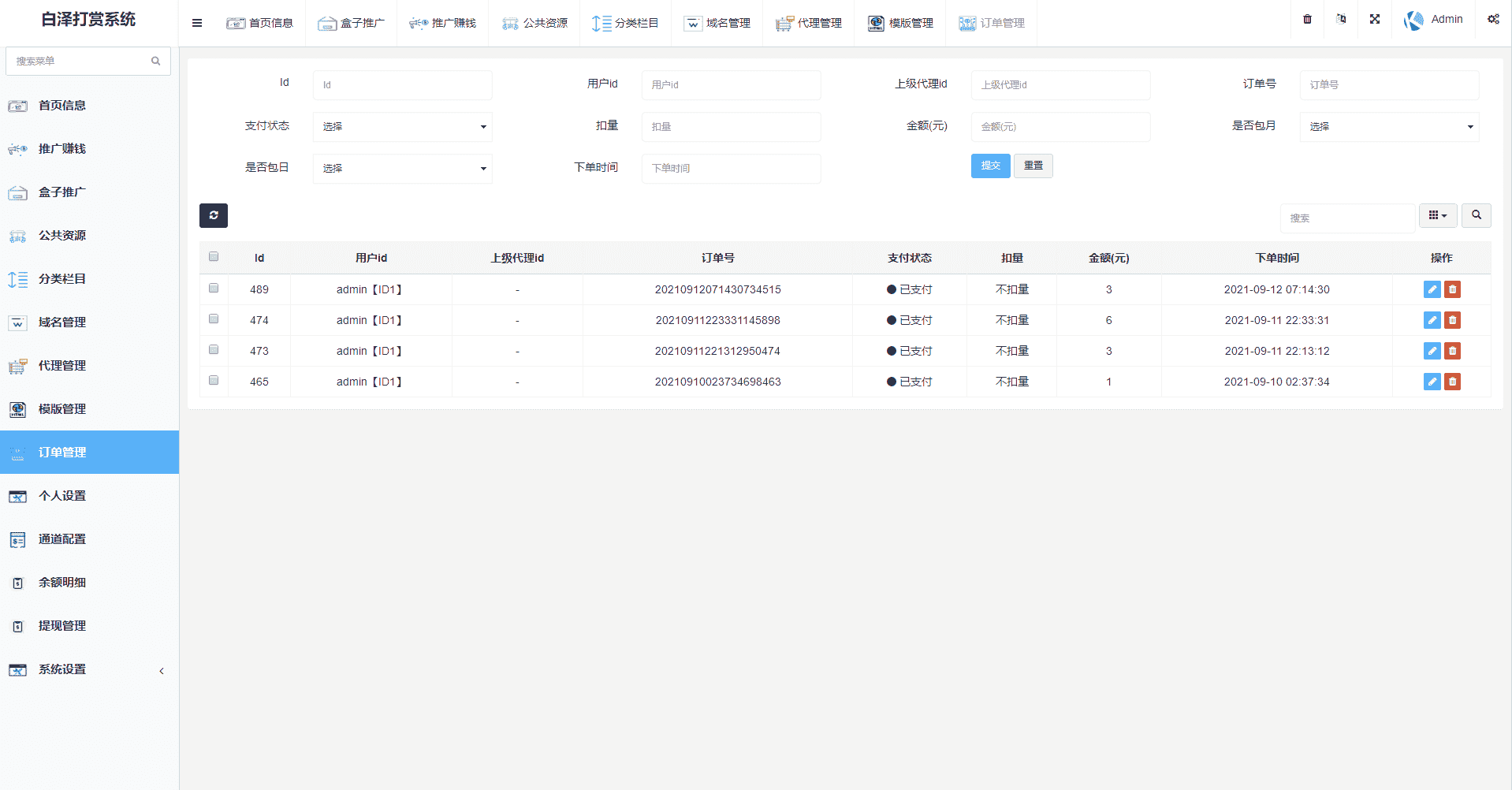This screenshot has width=1512, height=790.
Task: Select the checkbox for order row 473
Action: pos(214,350)
